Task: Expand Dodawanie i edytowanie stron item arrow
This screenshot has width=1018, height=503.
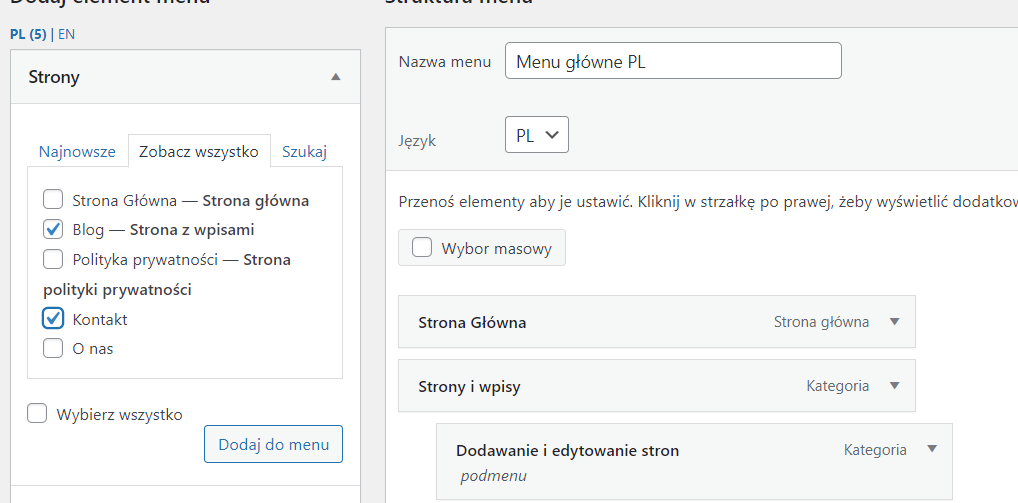Action: (932, 450)
